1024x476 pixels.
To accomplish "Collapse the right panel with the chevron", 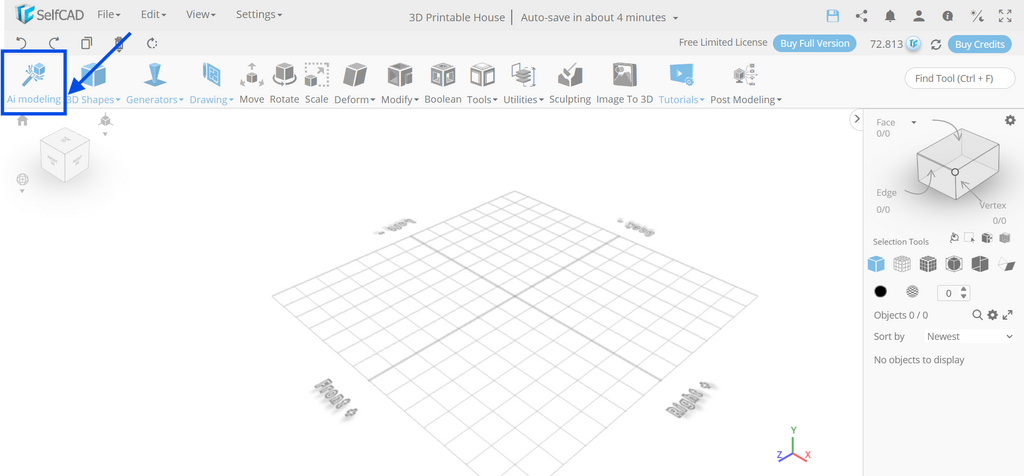I will [857, 119].
